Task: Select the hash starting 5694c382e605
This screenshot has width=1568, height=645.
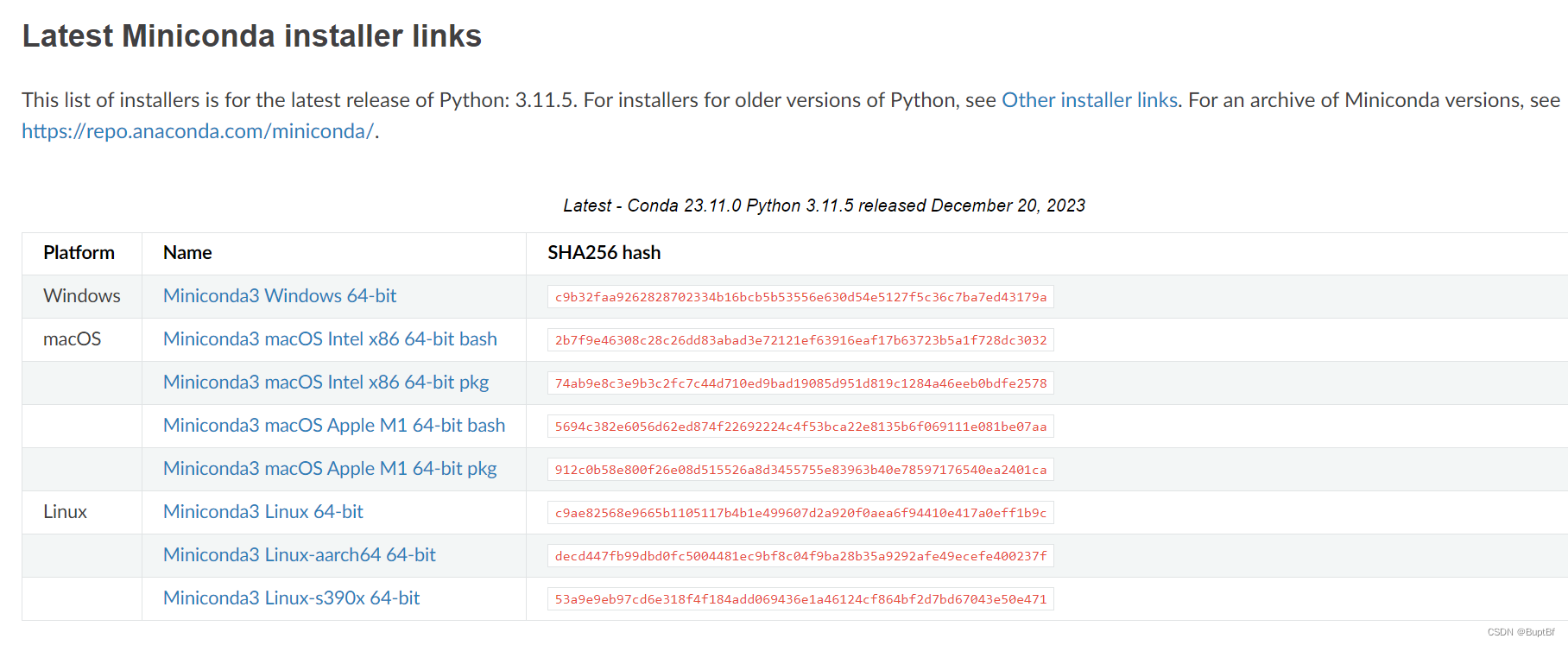Action: point(800,427)
